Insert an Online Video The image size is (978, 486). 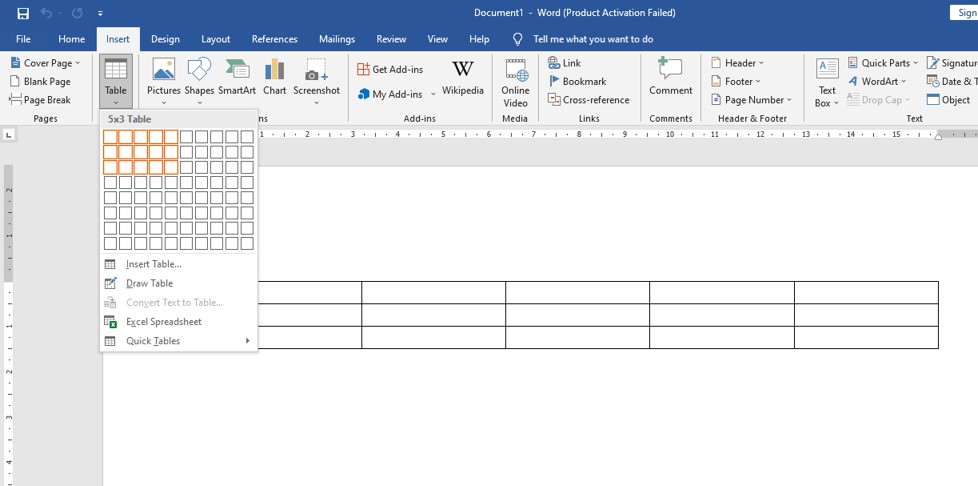tap(515, 82)
